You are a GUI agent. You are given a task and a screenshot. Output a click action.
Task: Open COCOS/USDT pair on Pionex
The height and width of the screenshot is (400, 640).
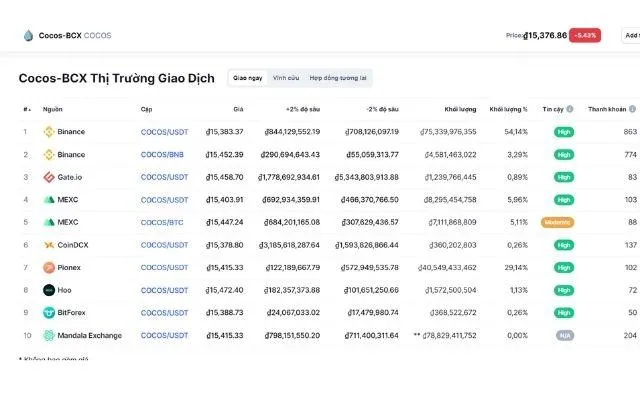pyautogui.click(x=164, y=268)
